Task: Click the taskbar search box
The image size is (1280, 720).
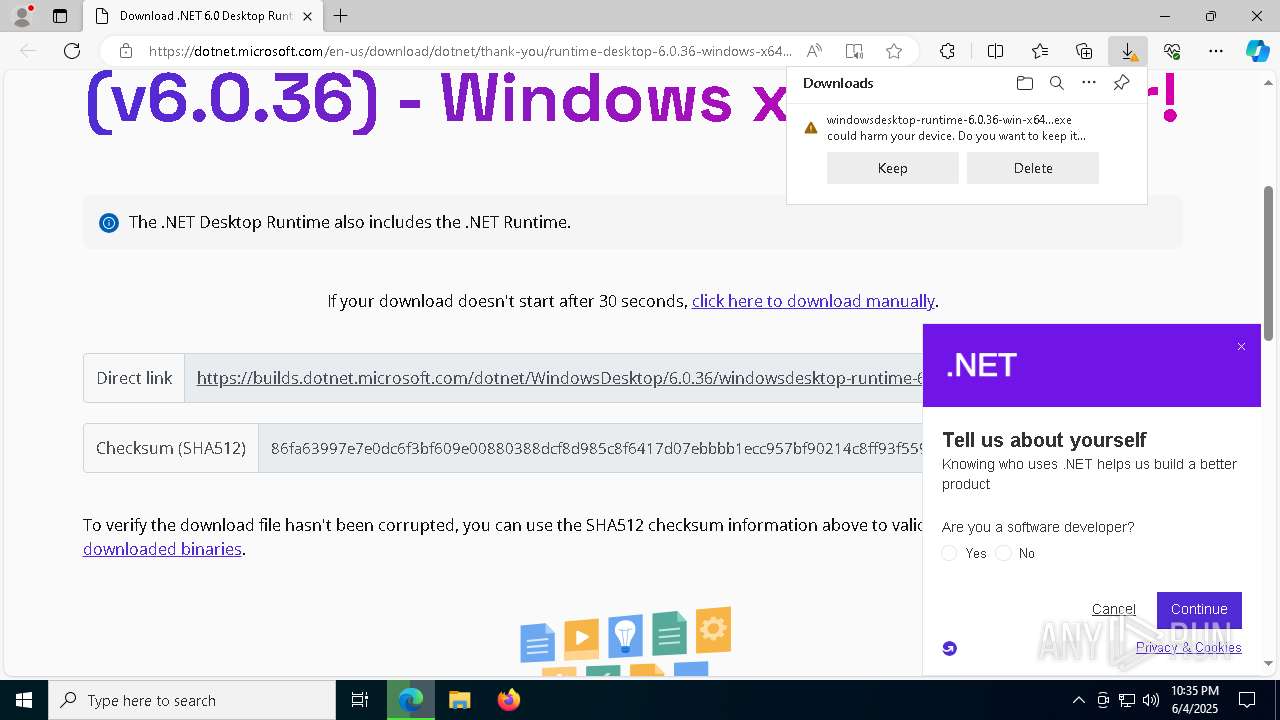Action: pyautogui.click(x=192, y=700)
